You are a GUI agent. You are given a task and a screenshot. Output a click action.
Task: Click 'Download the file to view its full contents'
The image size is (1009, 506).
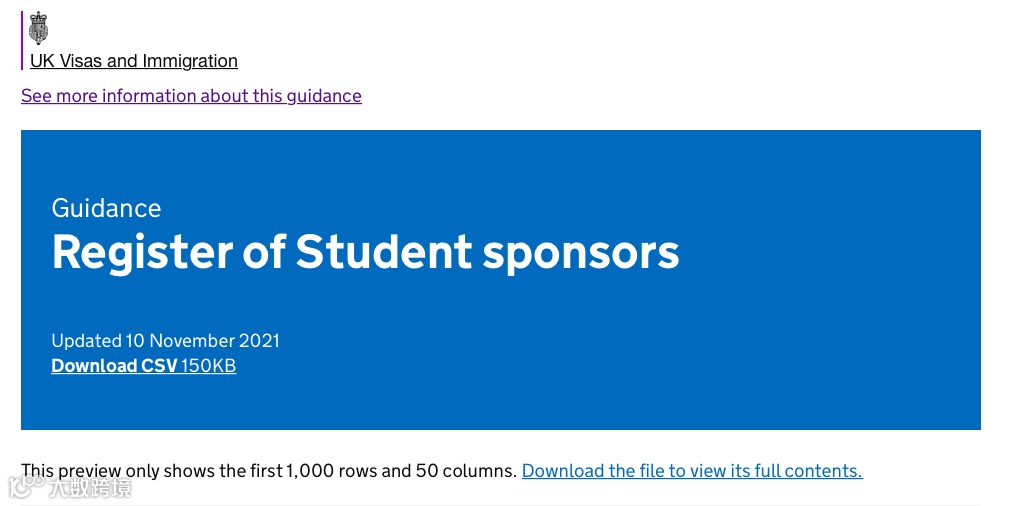pos(691,471)
